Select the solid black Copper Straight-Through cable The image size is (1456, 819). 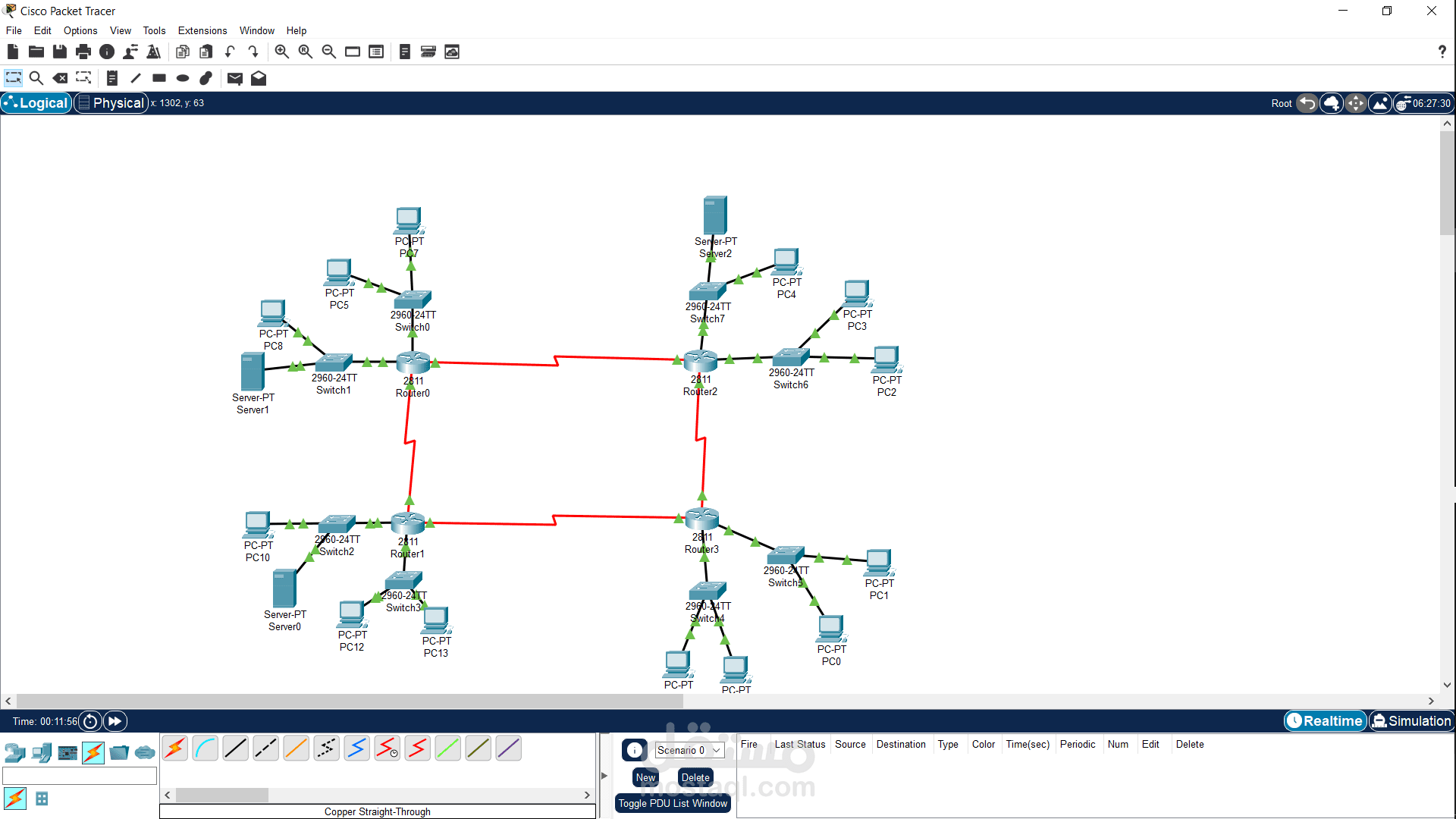tap(236, 748)
